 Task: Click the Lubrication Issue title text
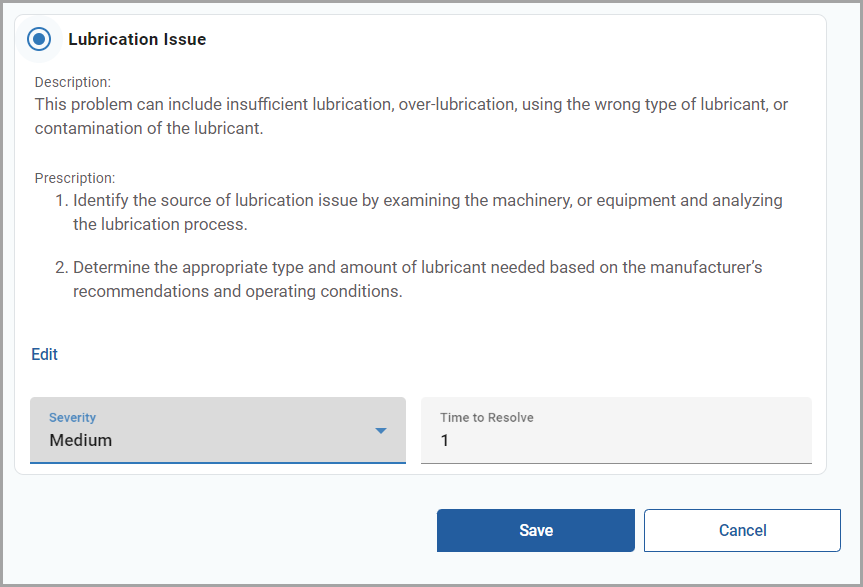(137, 39)
